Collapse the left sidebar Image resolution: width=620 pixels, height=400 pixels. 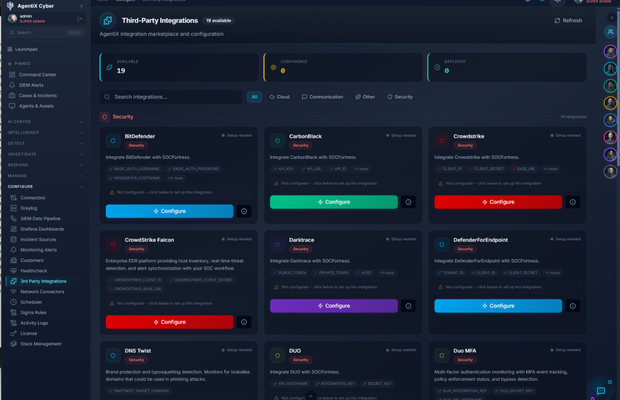[x=81, y=6]
